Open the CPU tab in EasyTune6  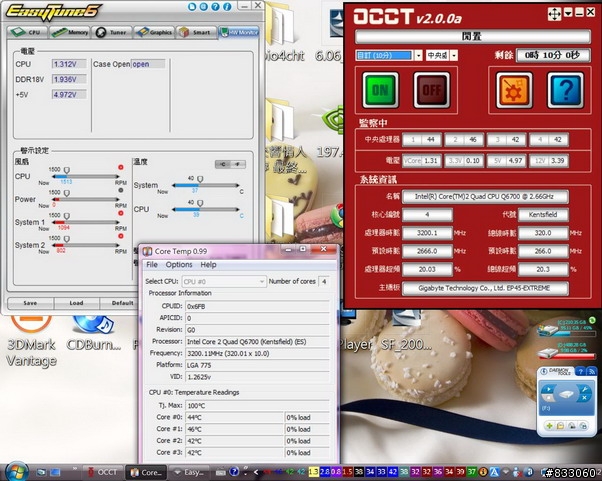point(27,33)
